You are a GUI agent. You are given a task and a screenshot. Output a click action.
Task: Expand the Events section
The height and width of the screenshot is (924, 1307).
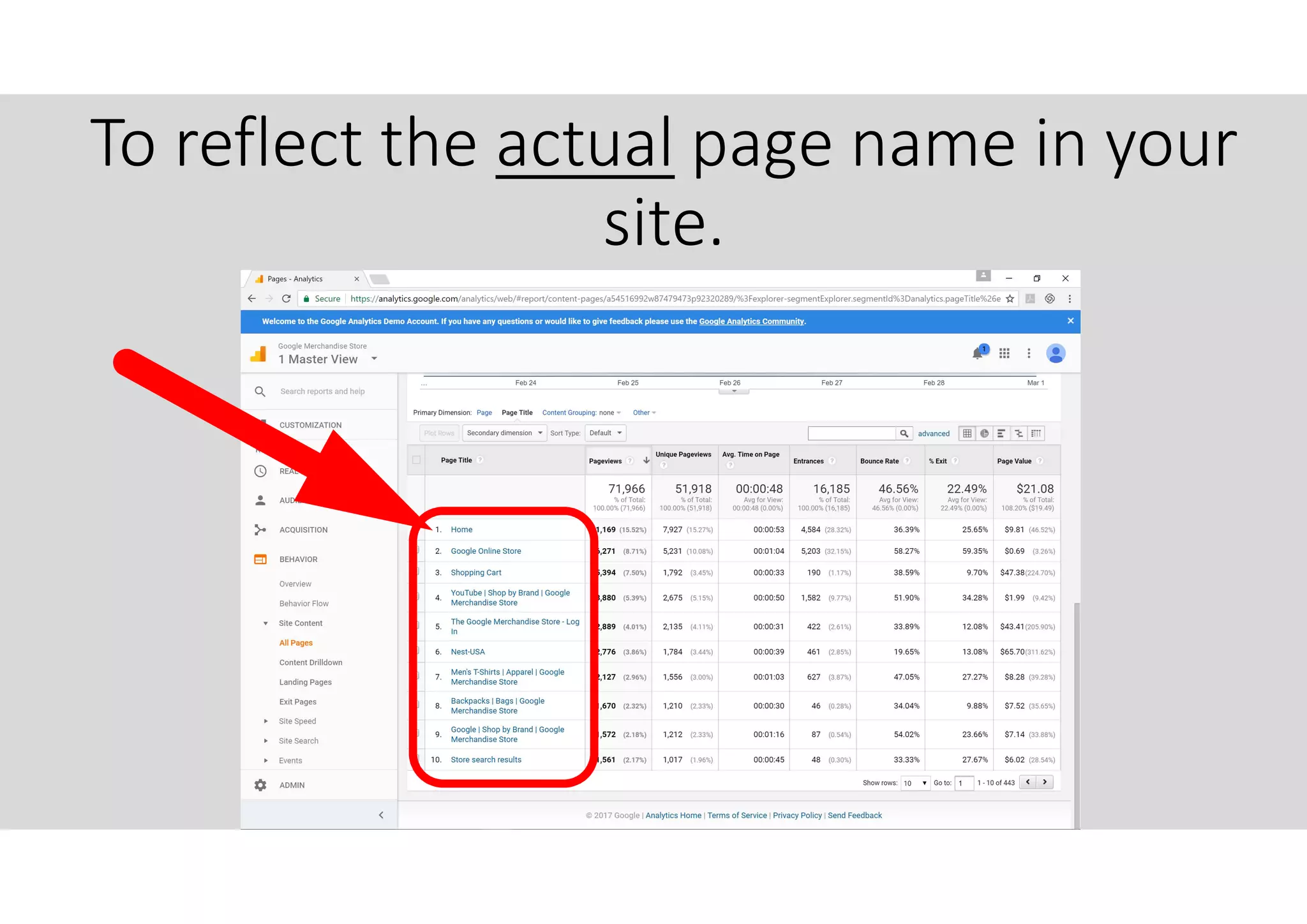266,761
